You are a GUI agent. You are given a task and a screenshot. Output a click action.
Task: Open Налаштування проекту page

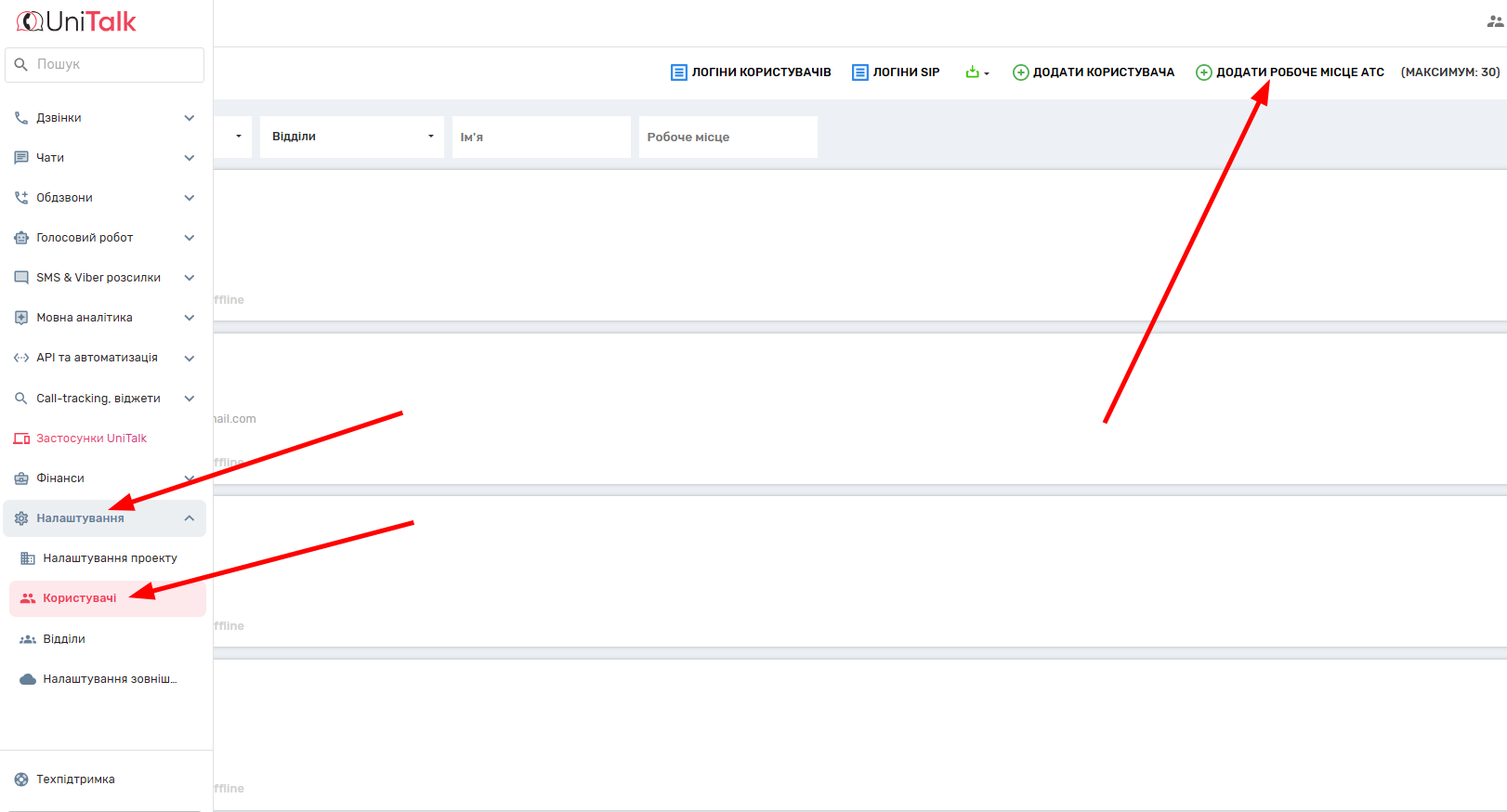110,558
